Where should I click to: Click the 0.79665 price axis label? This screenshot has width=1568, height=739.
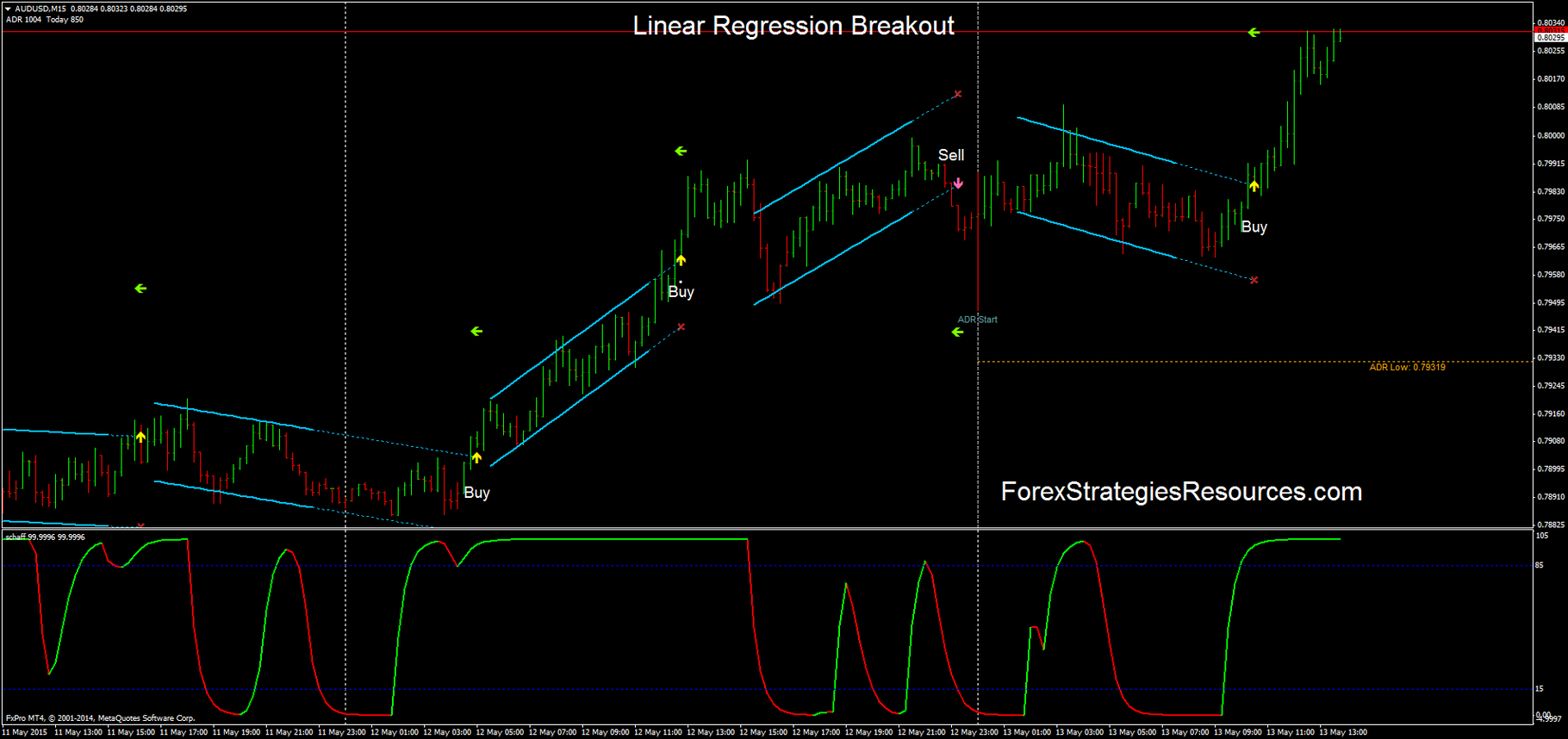point(1551,246)
